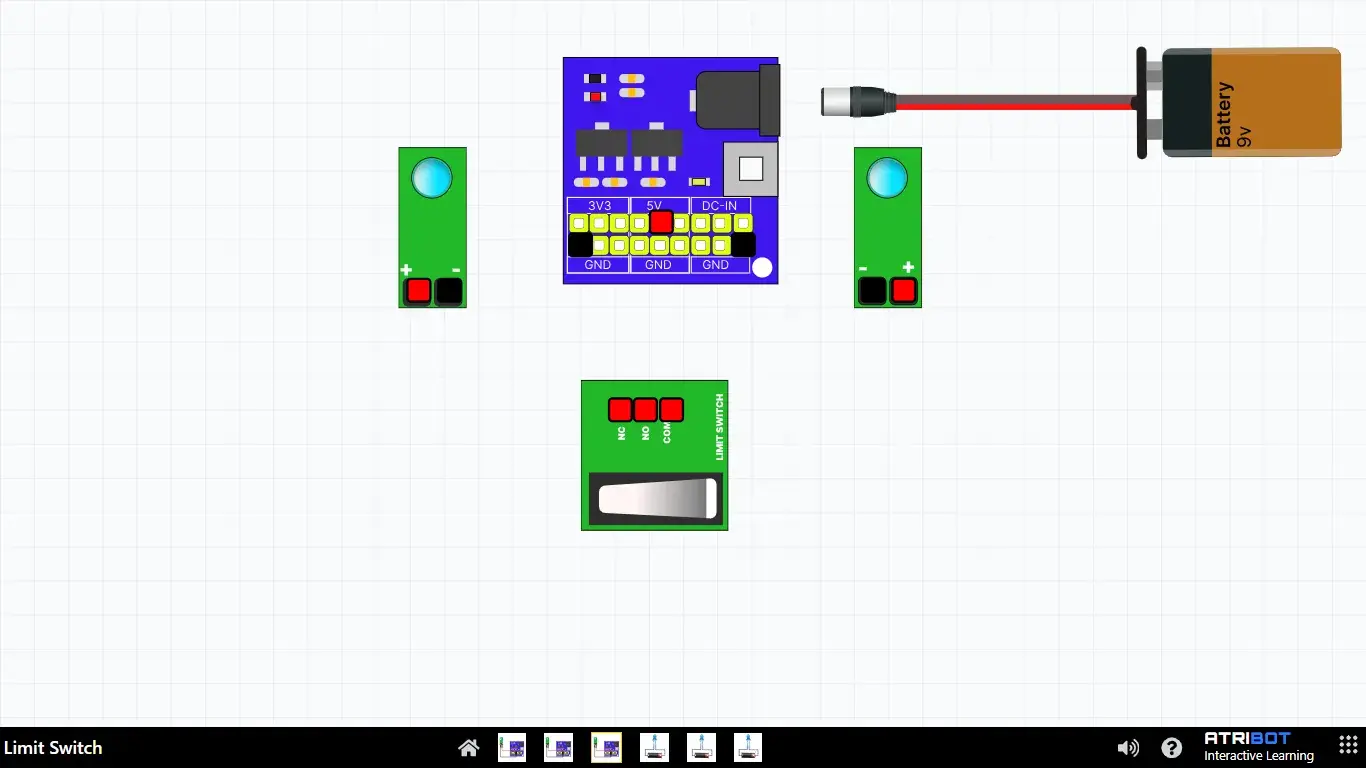Select the black GND pin under 3V3
This screenshot has height=768, width=1366.
580,245
